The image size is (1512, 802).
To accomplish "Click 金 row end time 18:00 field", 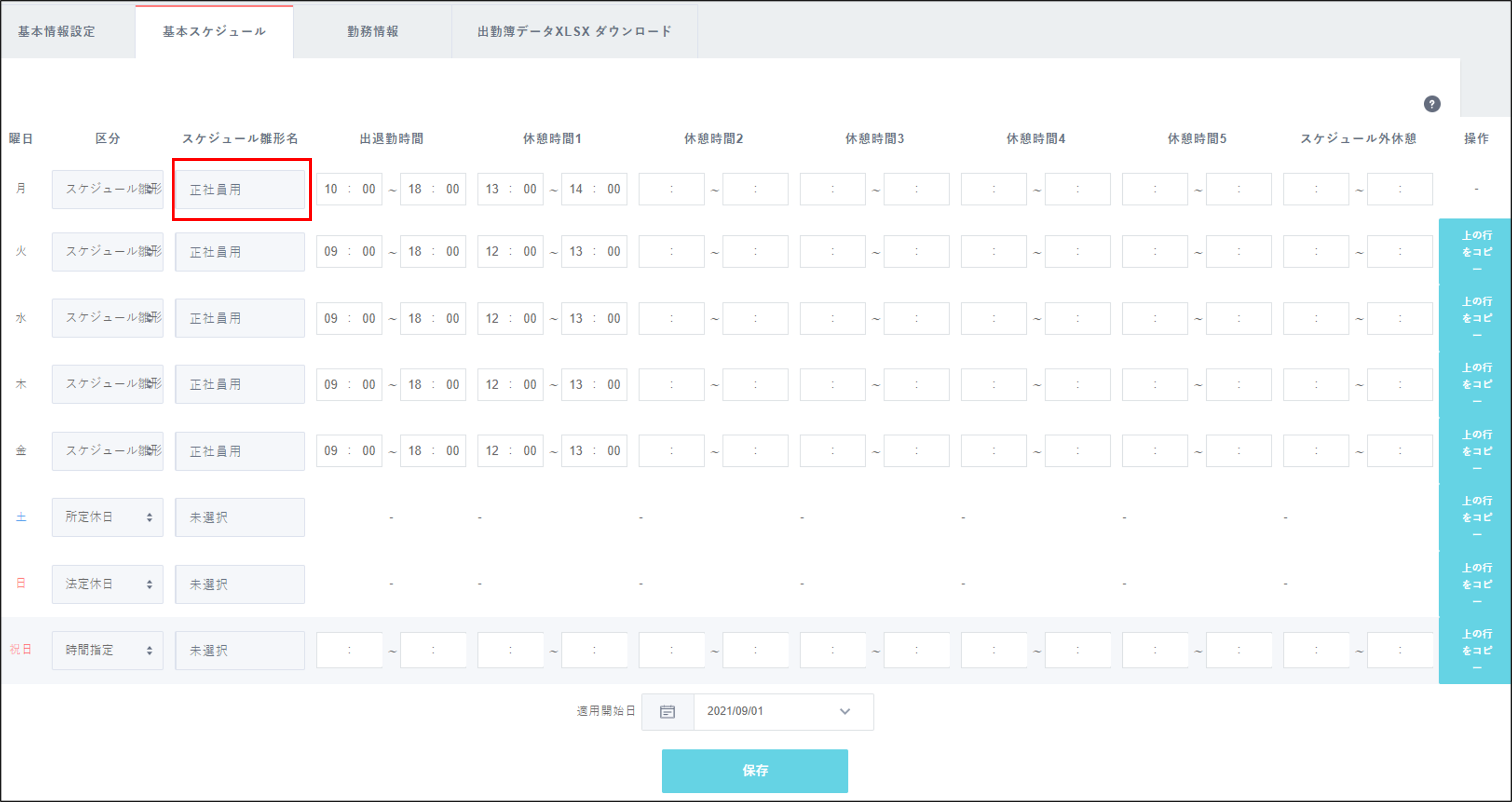I will [x=433, y=450].
